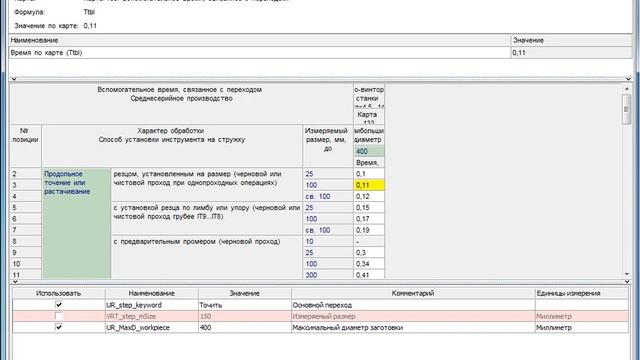
Task: Click the 'Характер обработки' column header
Action: (172, 146)
